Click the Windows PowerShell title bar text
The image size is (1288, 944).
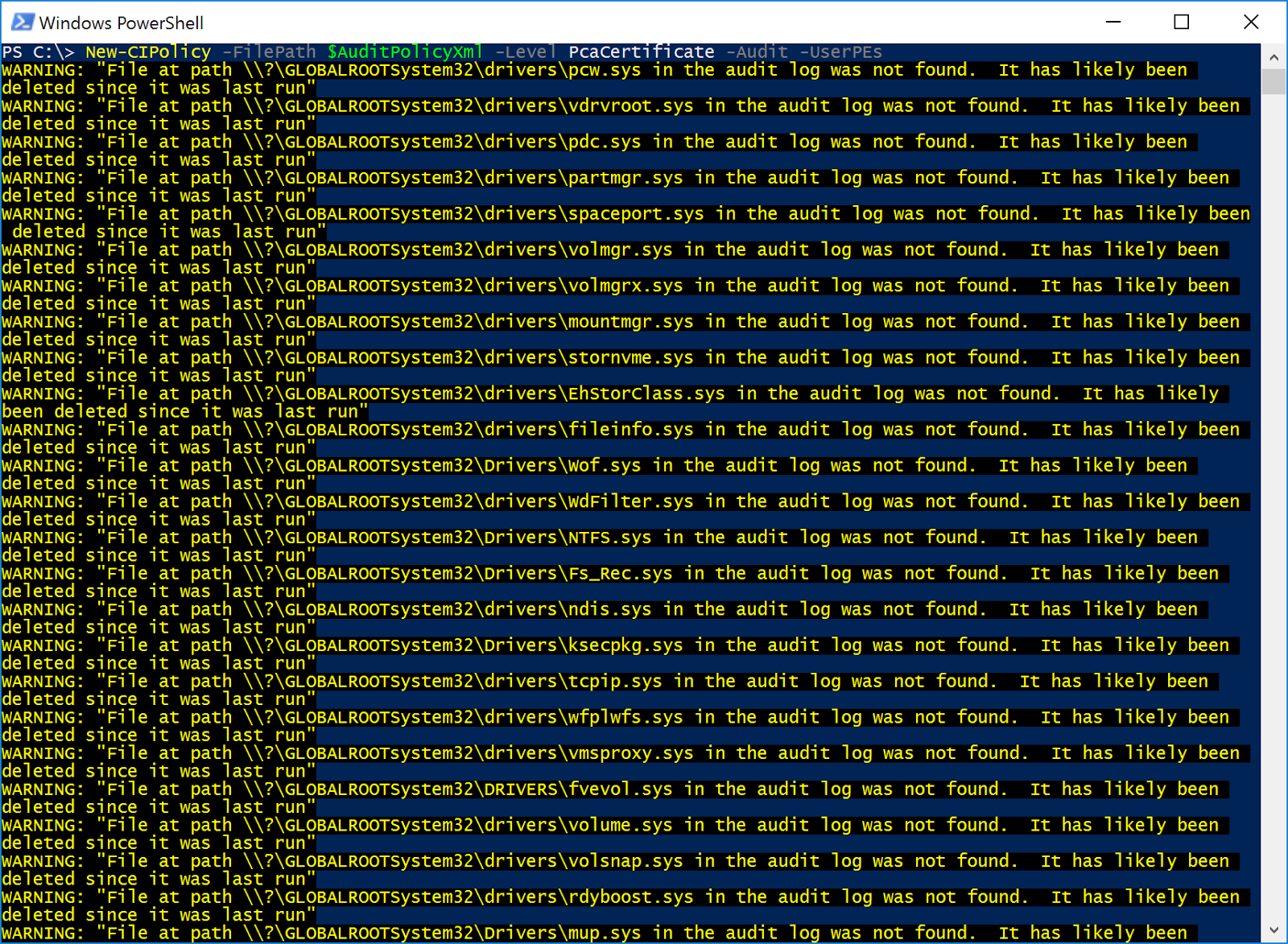(x=121, y=22)
